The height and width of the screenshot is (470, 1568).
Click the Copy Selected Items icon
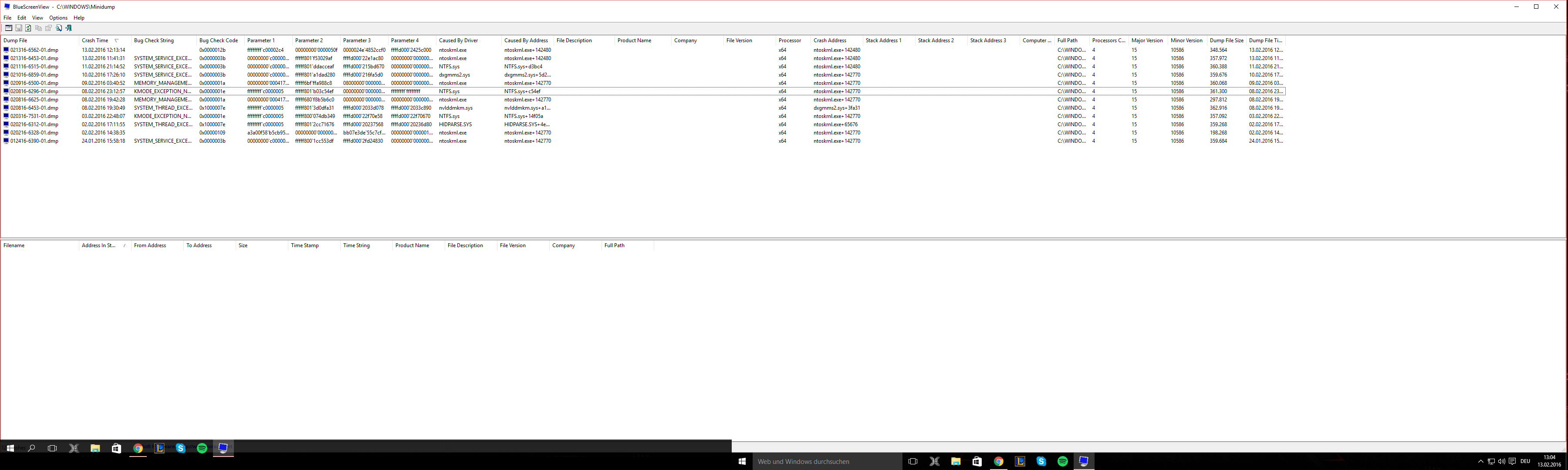point(38,28)
